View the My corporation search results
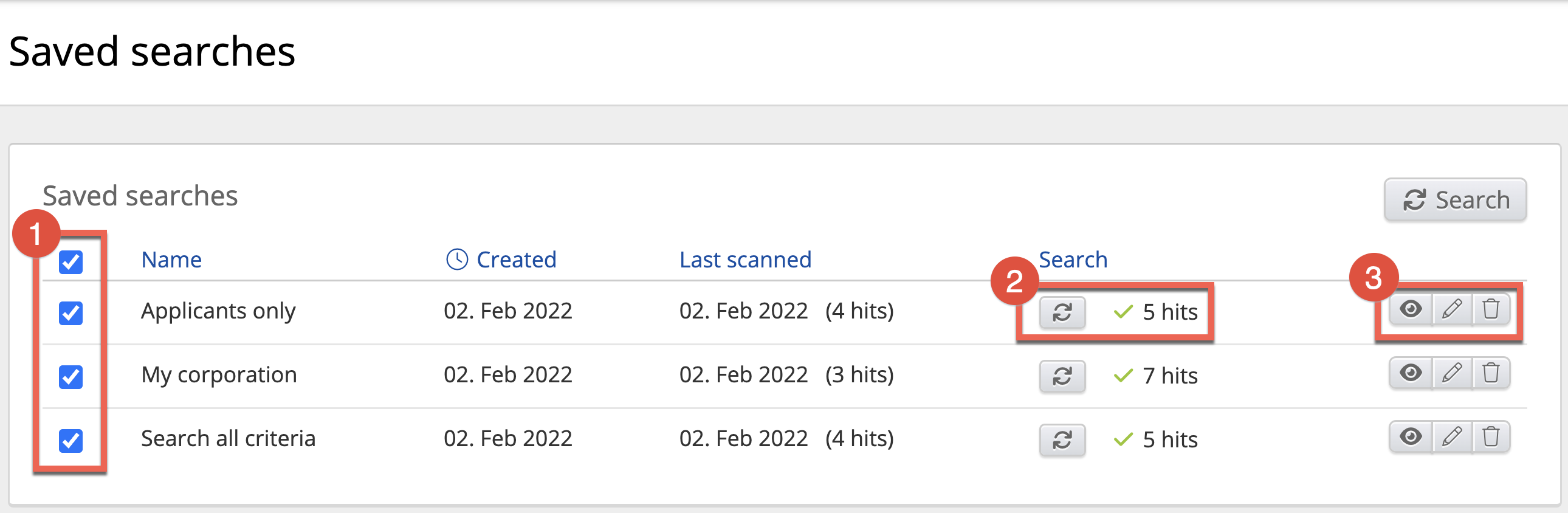Viewport: 1568px width, 513px height. click(x=1411, y=373)
